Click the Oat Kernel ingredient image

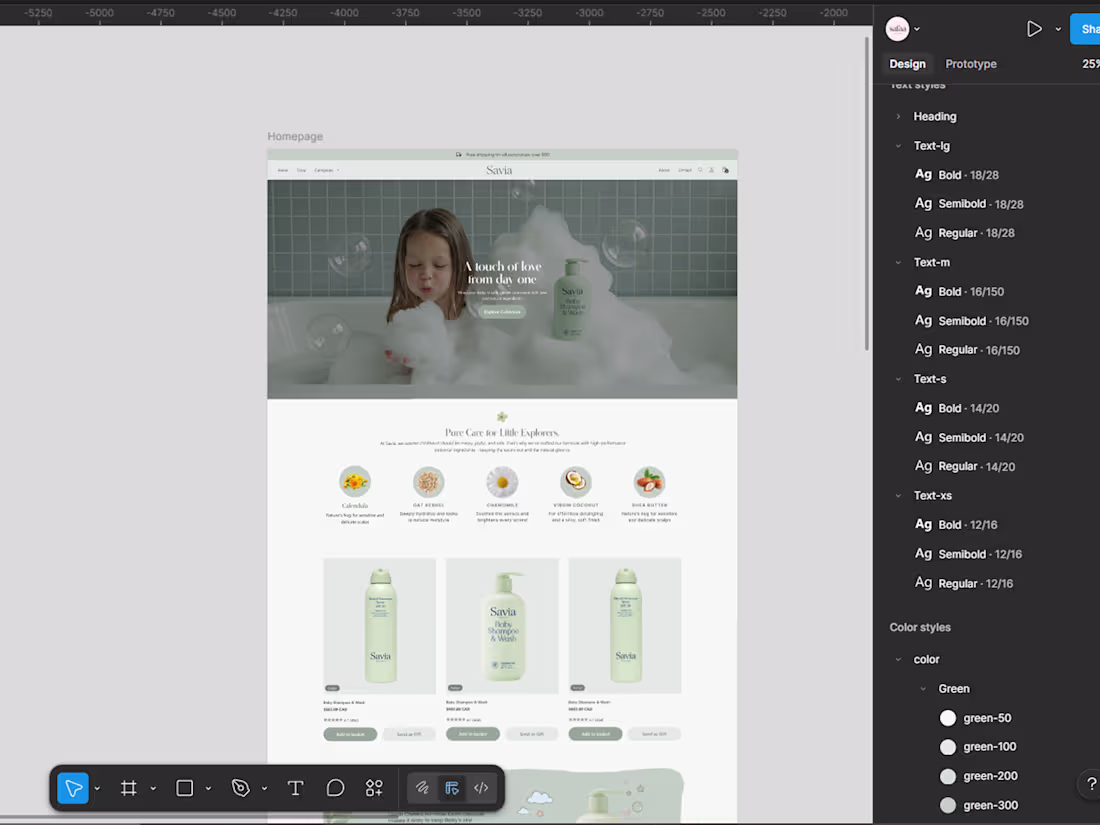point(429,481)
